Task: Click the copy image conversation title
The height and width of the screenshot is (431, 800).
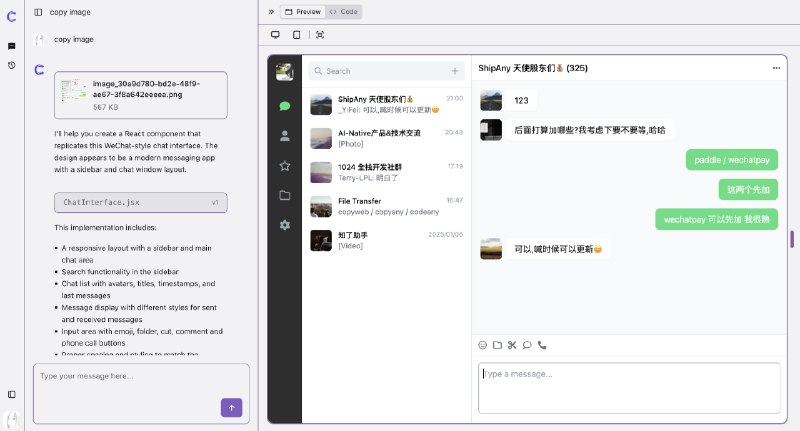Action: tap(70, 12)
